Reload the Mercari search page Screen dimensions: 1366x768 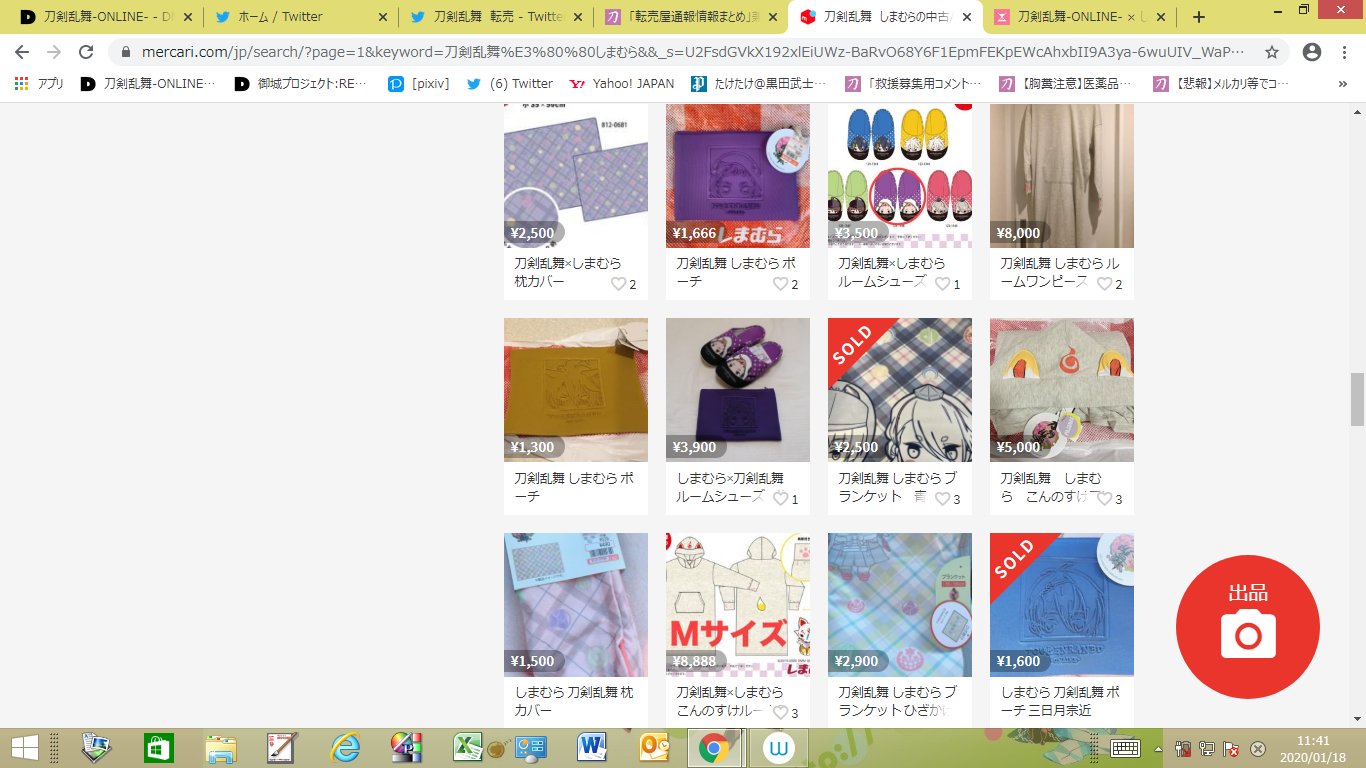pos(86,52)
